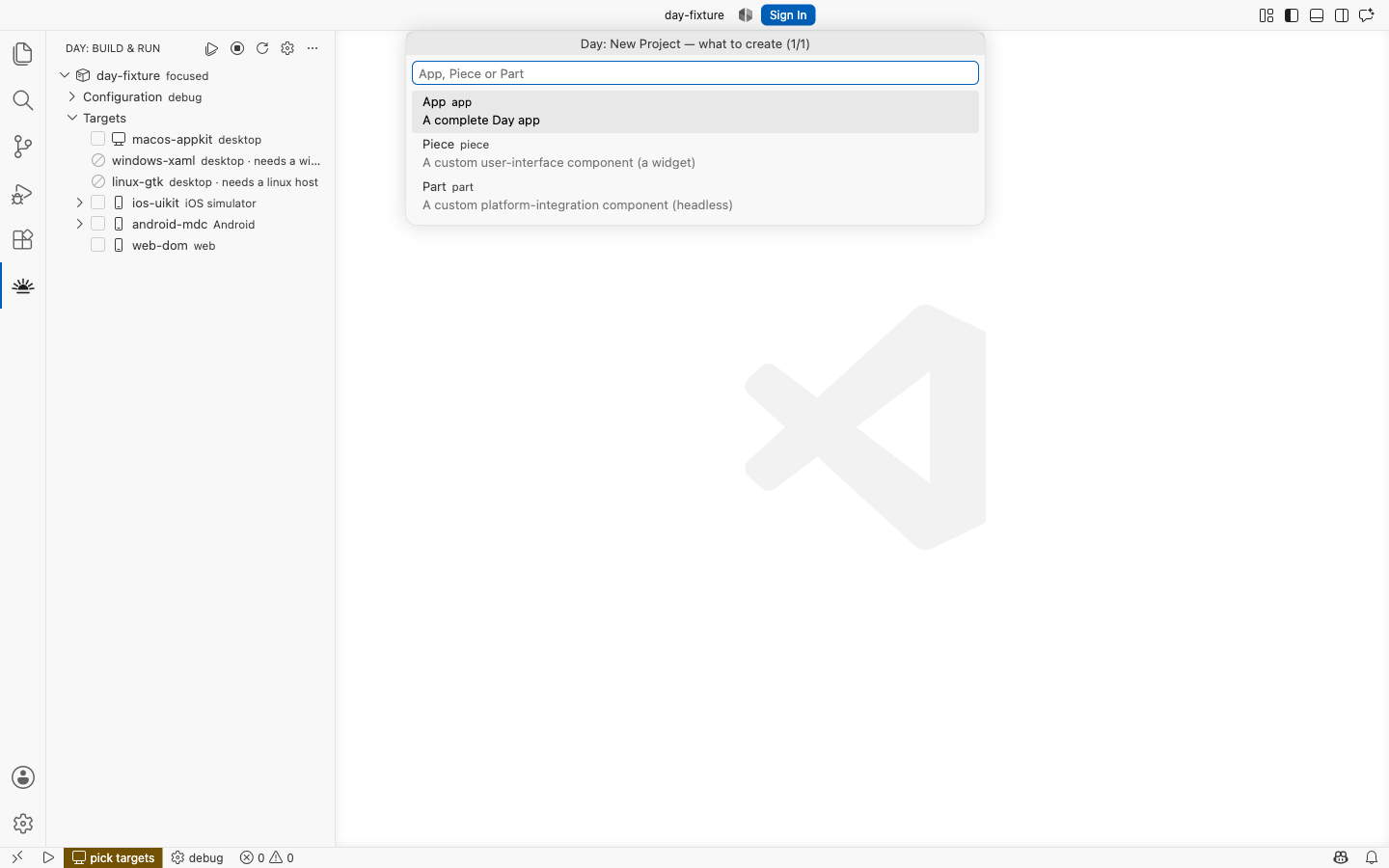
Task: Click the android-mdc phone icon
Action: pyautogui.click(x=119, y=224)
